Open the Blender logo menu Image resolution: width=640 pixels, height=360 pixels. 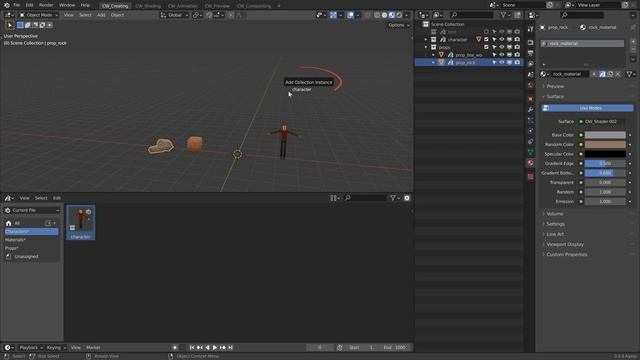(7, 5)
